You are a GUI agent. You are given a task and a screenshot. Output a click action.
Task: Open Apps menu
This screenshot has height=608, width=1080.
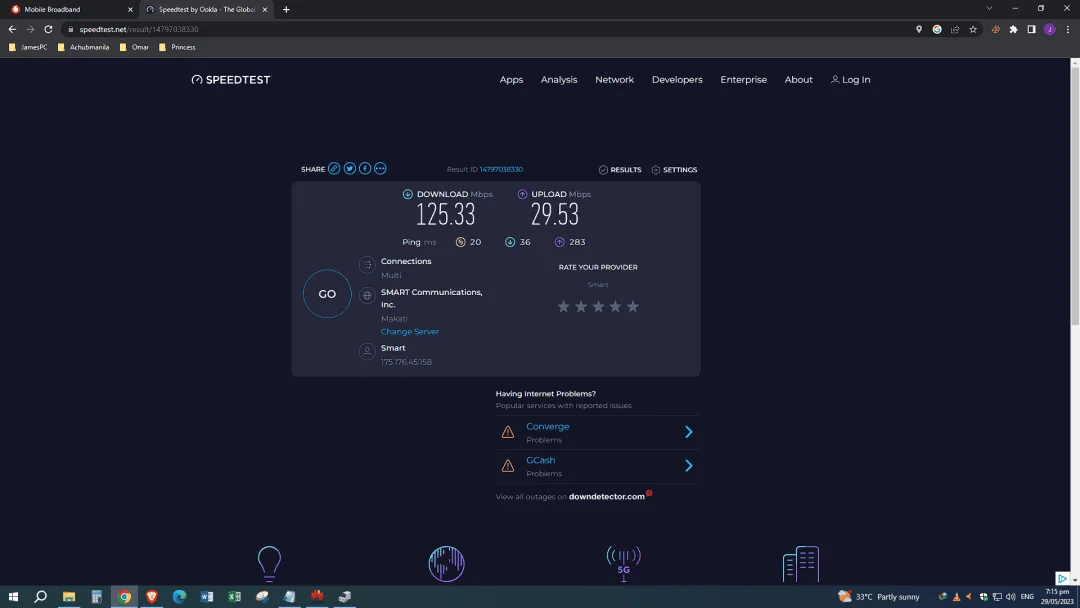pyautogui.click(x=511, y=80)
